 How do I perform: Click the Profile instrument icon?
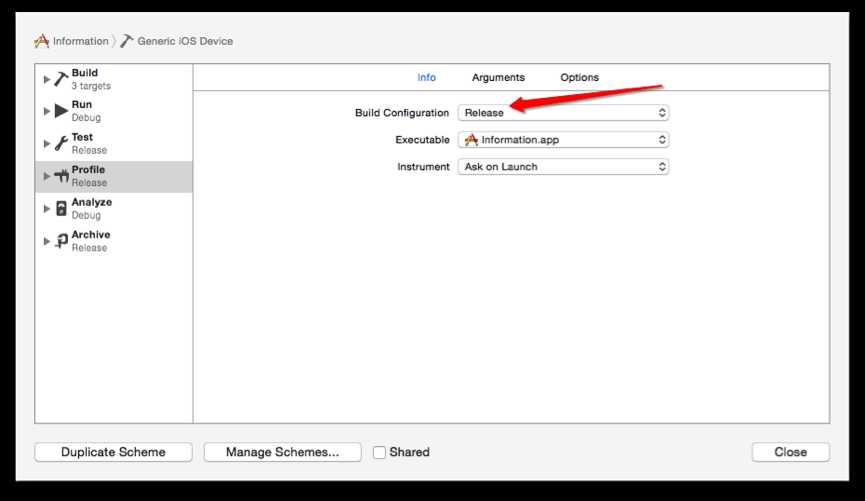click(61, 176)
